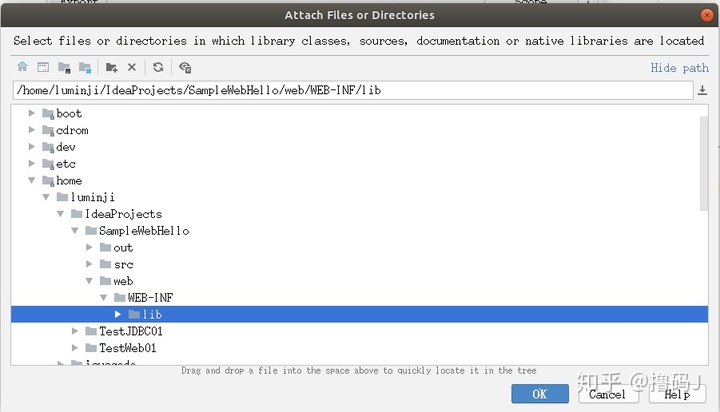Expand the etc folder
720x412 pixels.
click(31, 164)
